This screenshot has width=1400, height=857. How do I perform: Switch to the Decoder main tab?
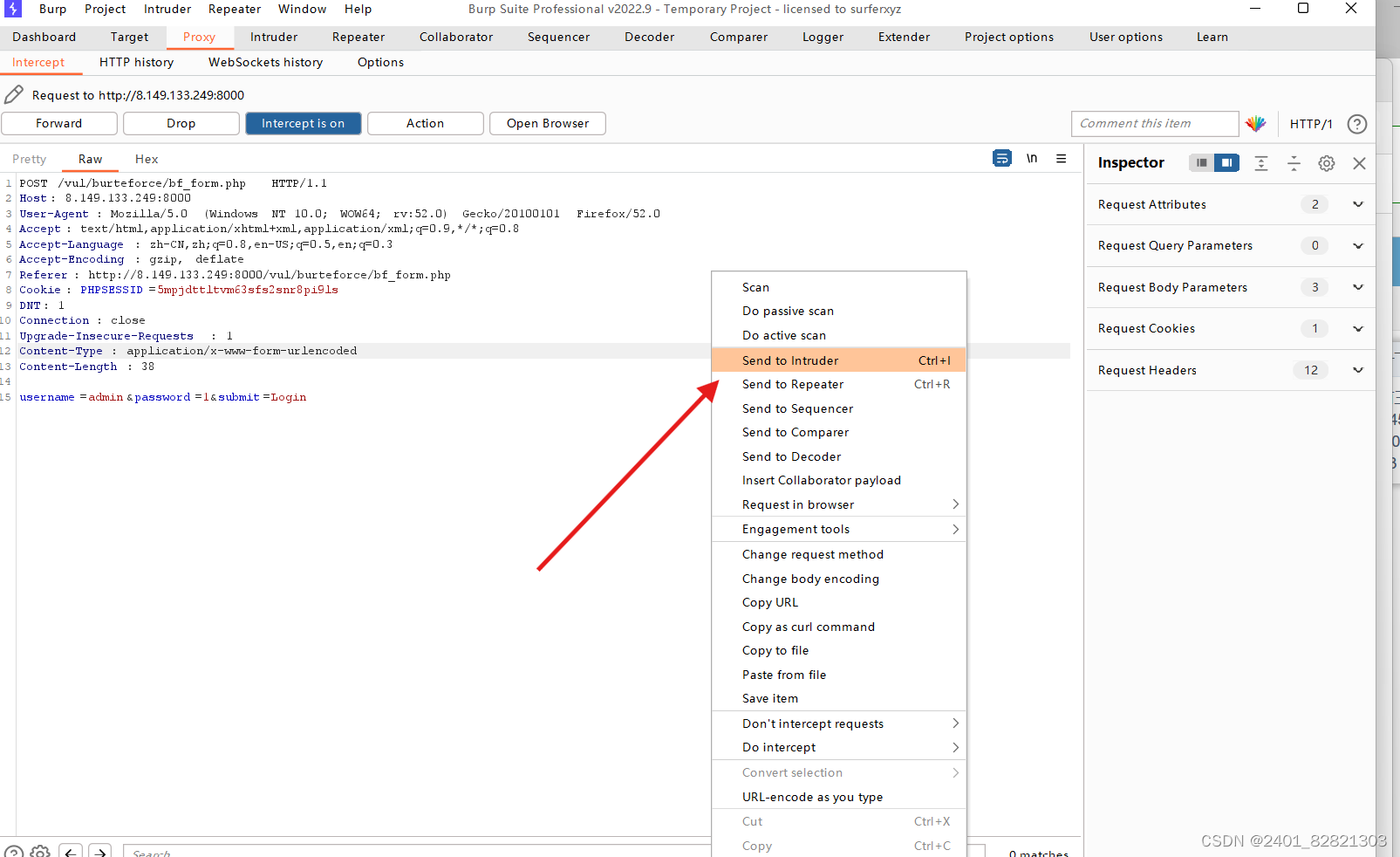(x=650, y=37)
